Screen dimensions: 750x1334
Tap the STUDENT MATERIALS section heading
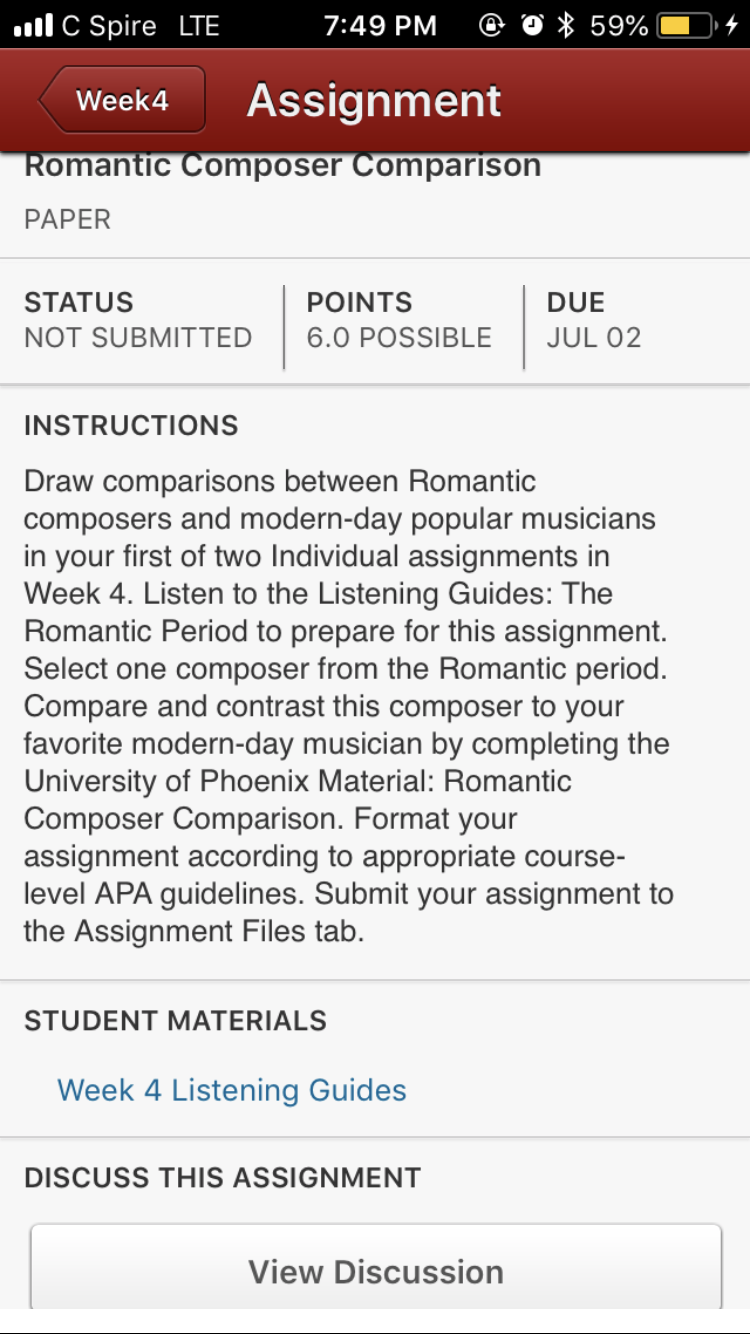pos(175,1021)
